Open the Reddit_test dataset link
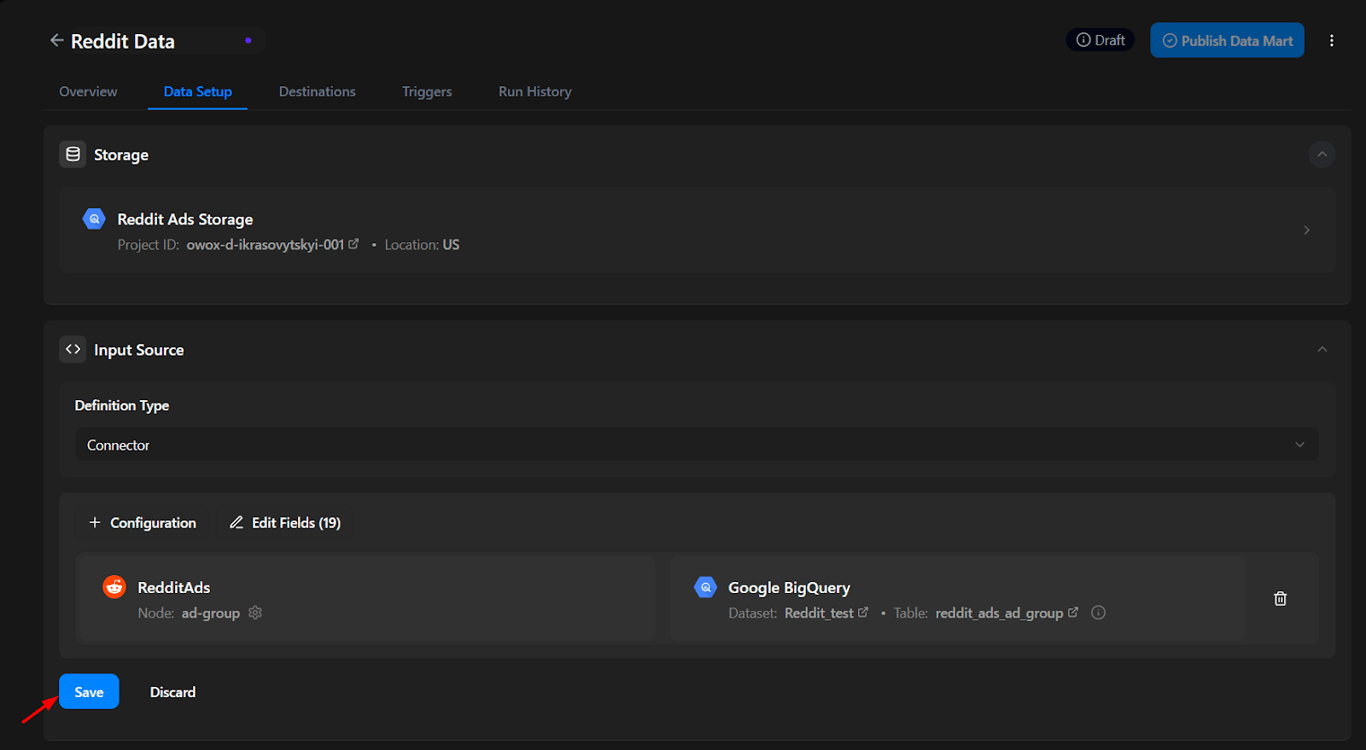Screen dimensions: 1366x750 click(819, 613)
